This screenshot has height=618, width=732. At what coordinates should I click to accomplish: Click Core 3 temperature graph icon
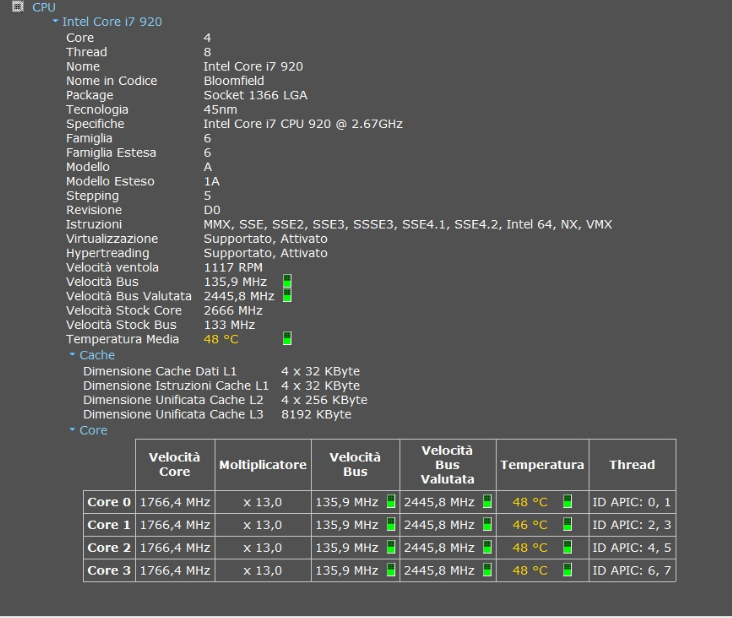click(x=568, y=570)
